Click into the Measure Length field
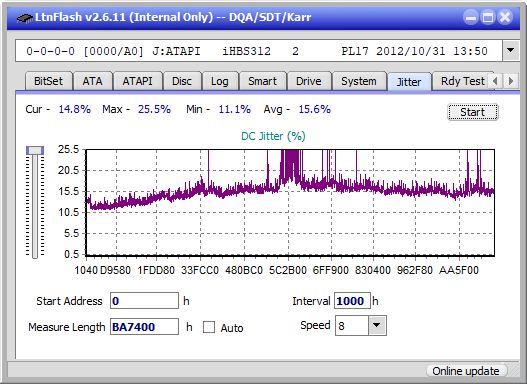Image resolution: width=527 pixels, height=384 pixels. pyautogui.click(x=144, y=327)
